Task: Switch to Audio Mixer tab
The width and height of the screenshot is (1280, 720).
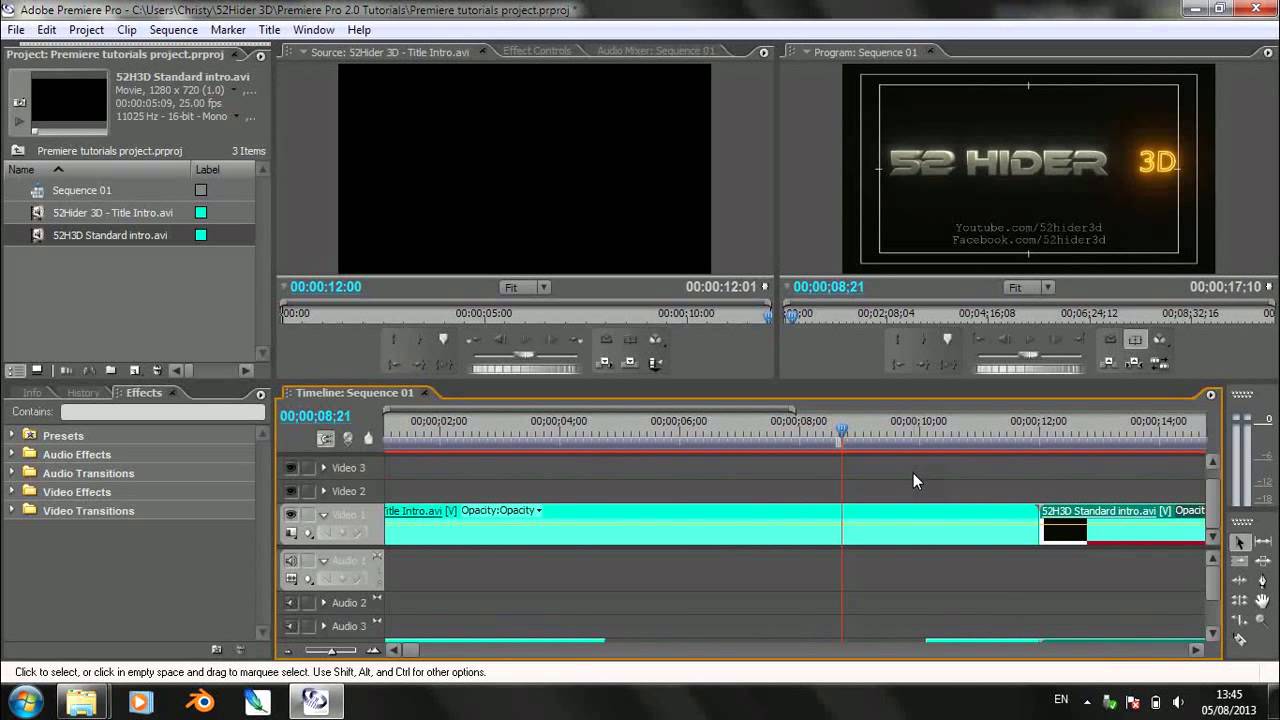Action: 656,51
